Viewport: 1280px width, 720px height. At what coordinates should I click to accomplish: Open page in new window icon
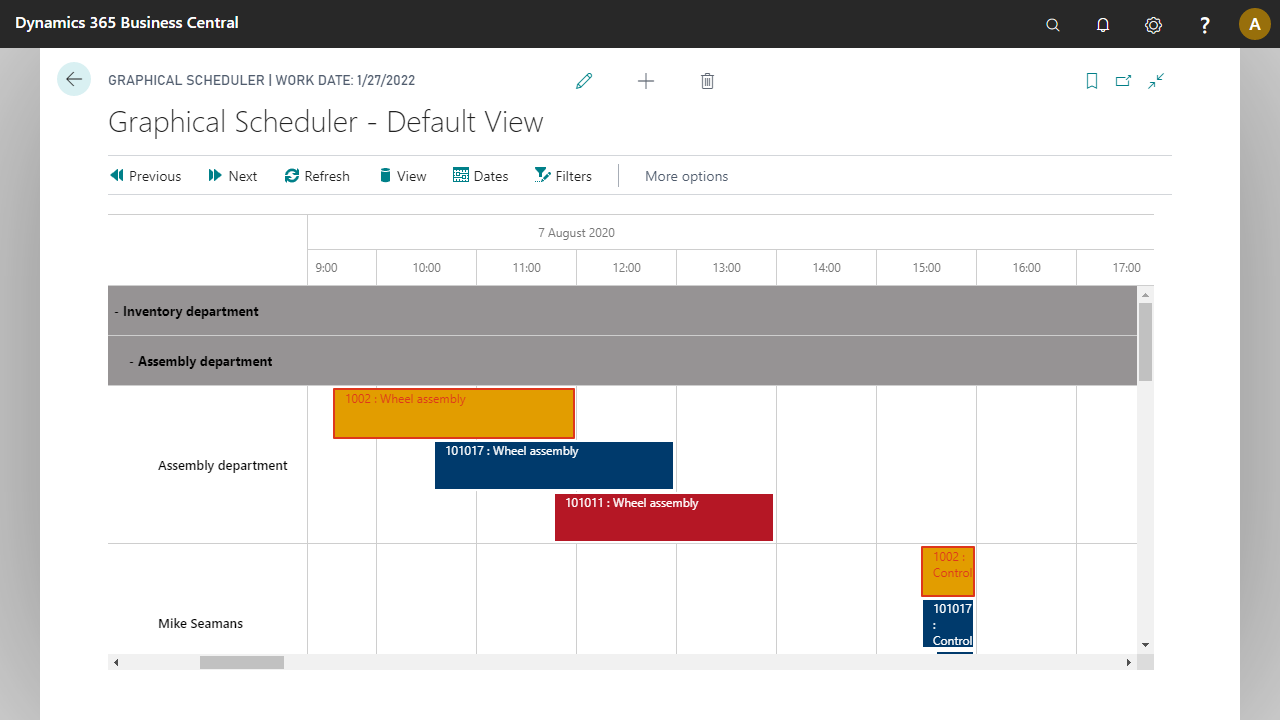click(1123, 81)
